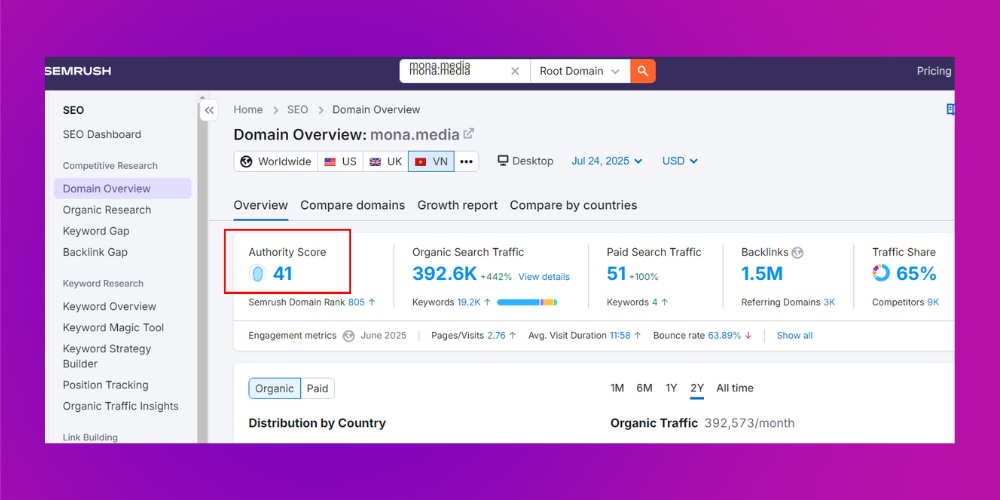
Task: Open SEO Dashboard in sidebar
Action: coord(102,135)
